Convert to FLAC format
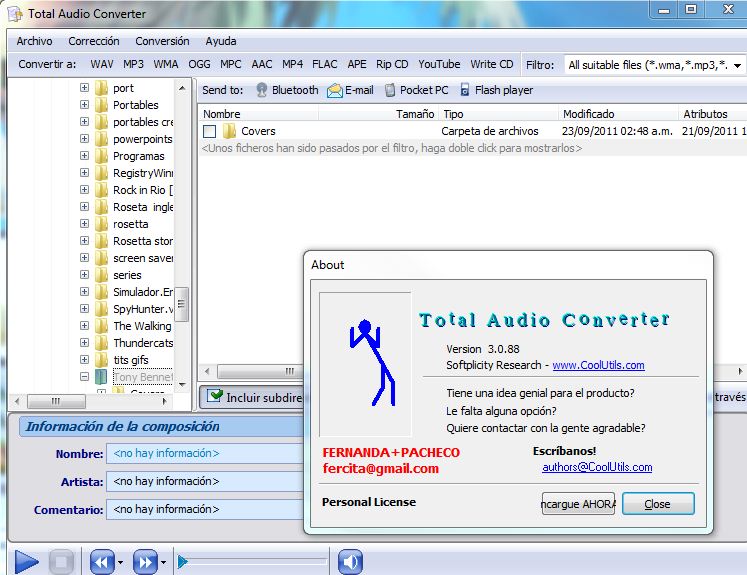Screen dimensions: 747x575 point(325,64)
